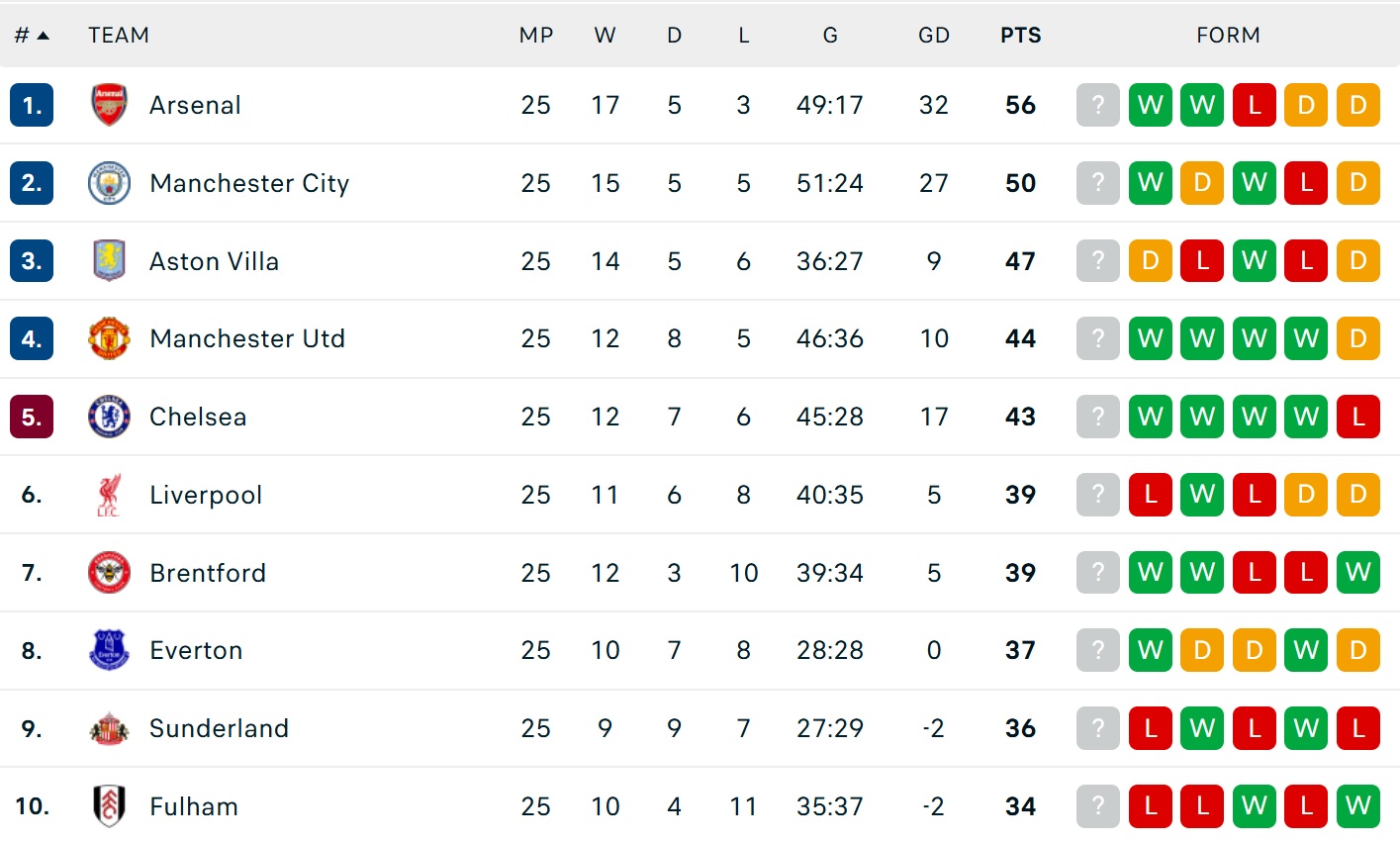The width and height of the screenshot is (1400, 842).
Task: Click the Arsenal club crest icon
Action: [109, 105]
